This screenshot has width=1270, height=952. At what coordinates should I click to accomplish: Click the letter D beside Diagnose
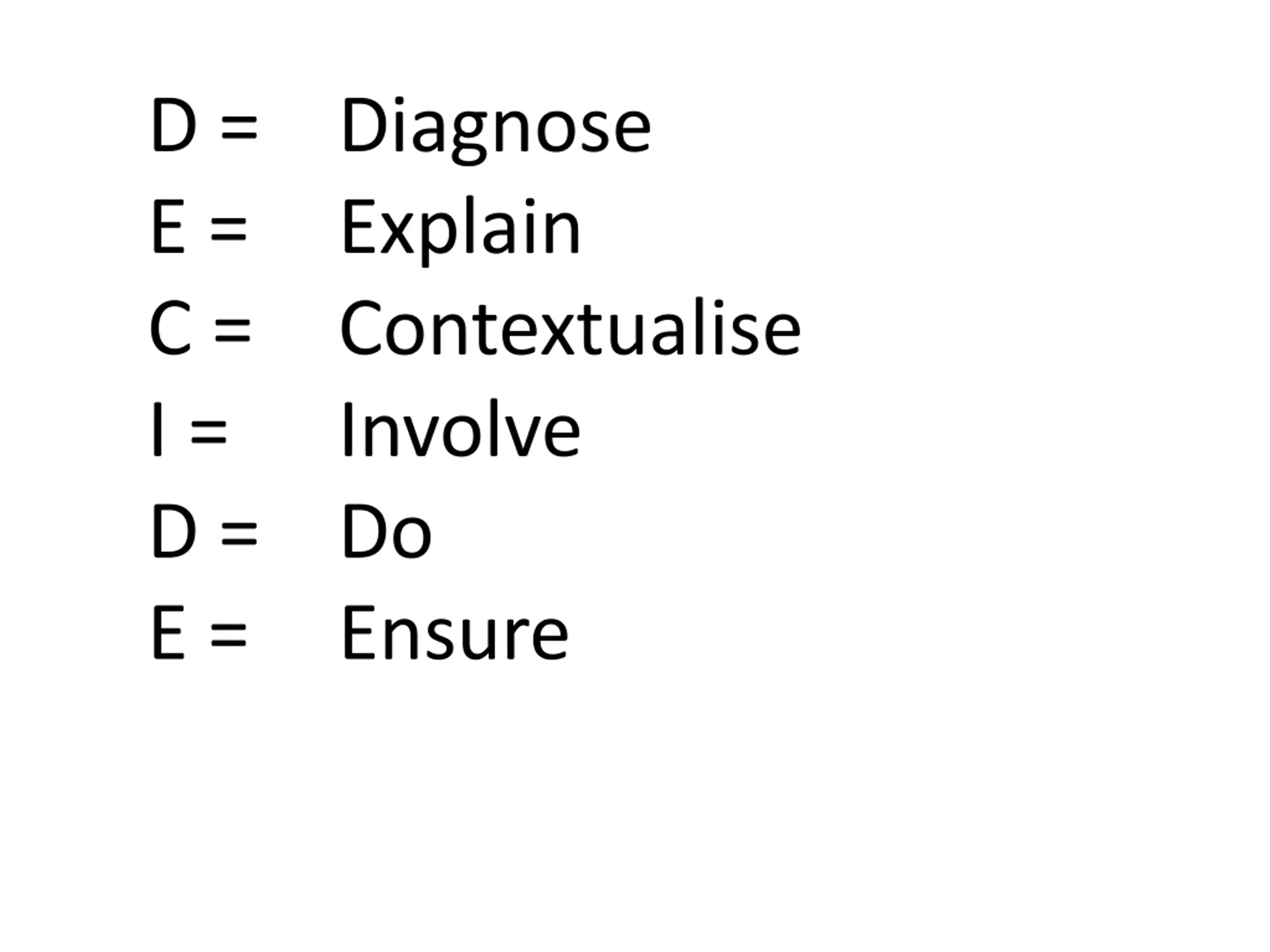click(174, 125)
